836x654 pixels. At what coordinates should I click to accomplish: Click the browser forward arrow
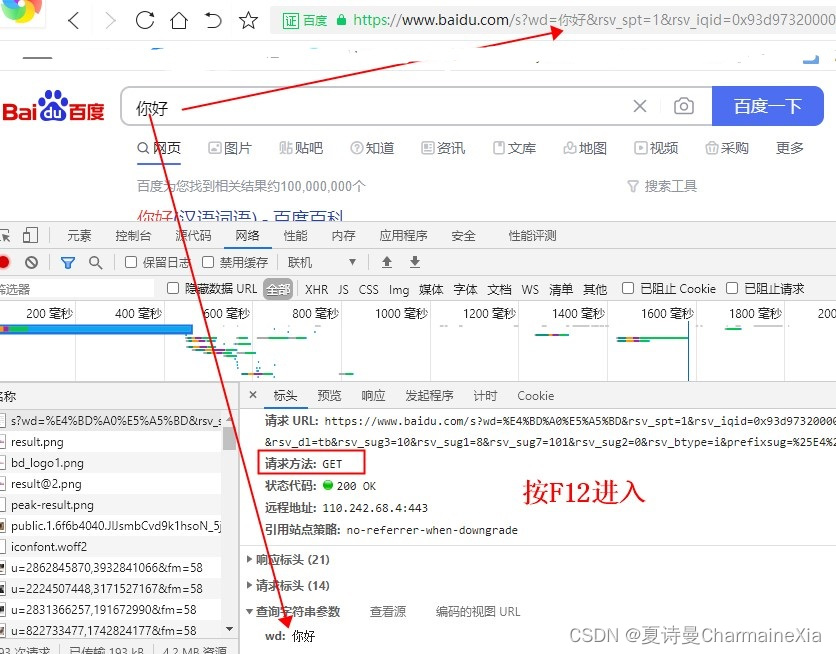(x=110, y=21)
